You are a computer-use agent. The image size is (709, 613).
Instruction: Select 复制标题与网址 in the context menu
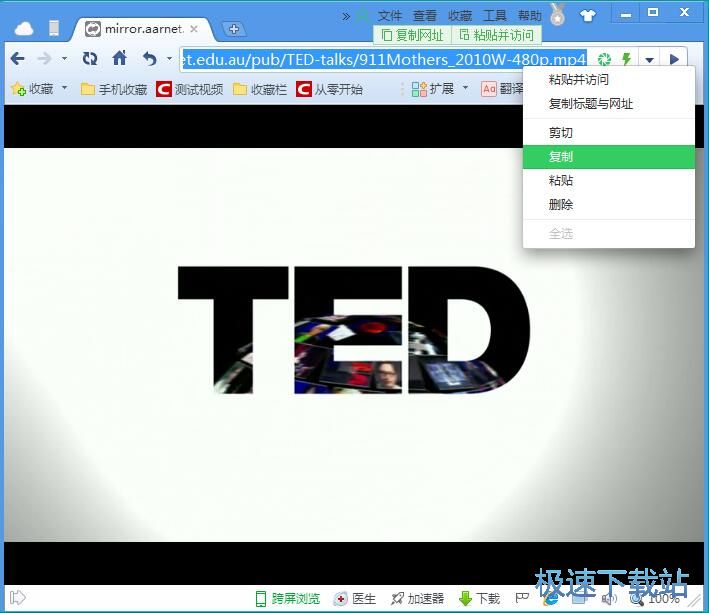pyautogui.click(x=609, y=104)
